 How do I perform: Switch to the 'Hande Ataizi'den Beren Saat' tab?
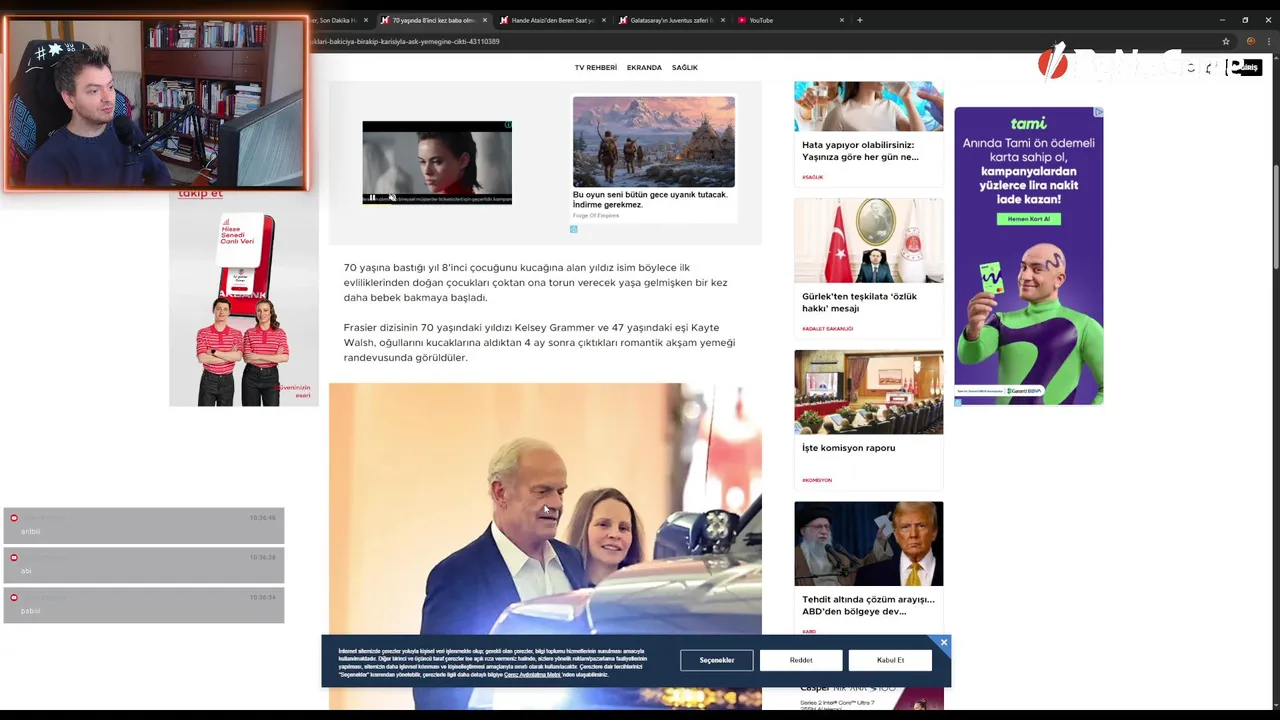coord(552,20)
